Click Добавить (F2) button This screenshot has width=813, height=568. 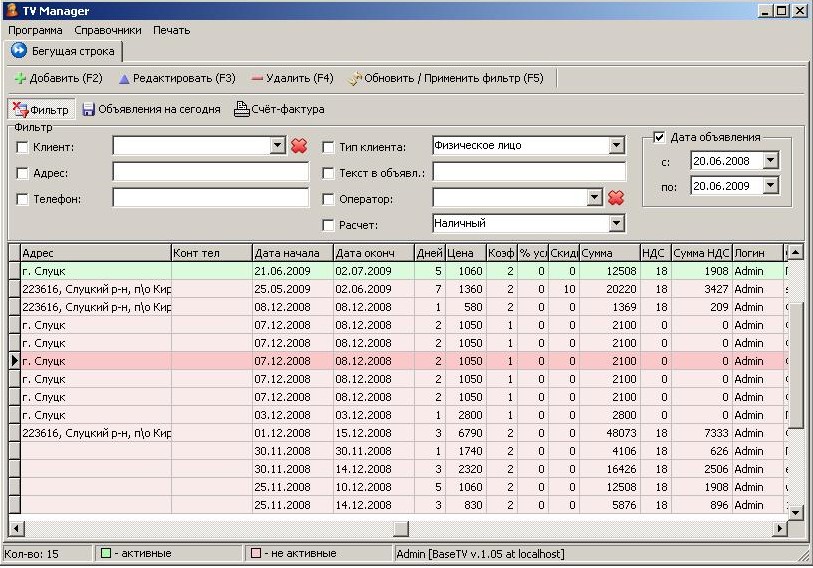(58, 79)
